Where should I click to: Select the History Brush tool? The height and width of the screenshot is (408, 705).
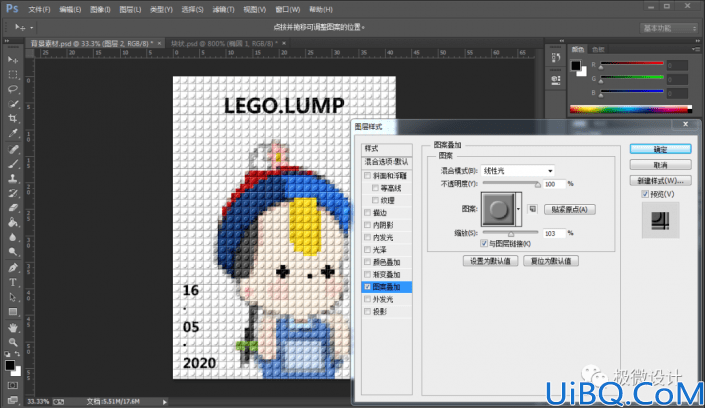point(13,193)
